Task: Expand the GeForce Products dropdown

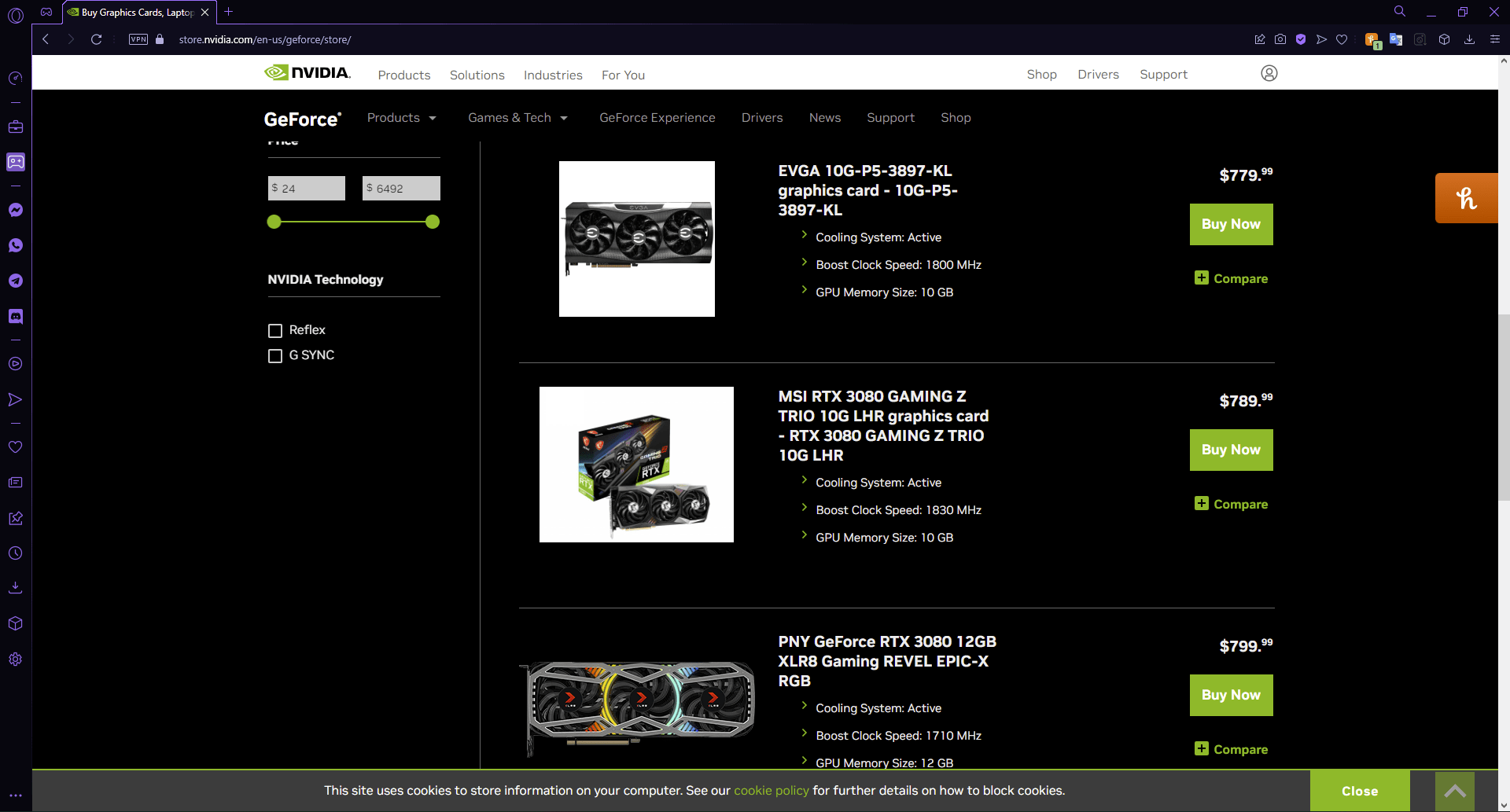Action: point(401,118)
